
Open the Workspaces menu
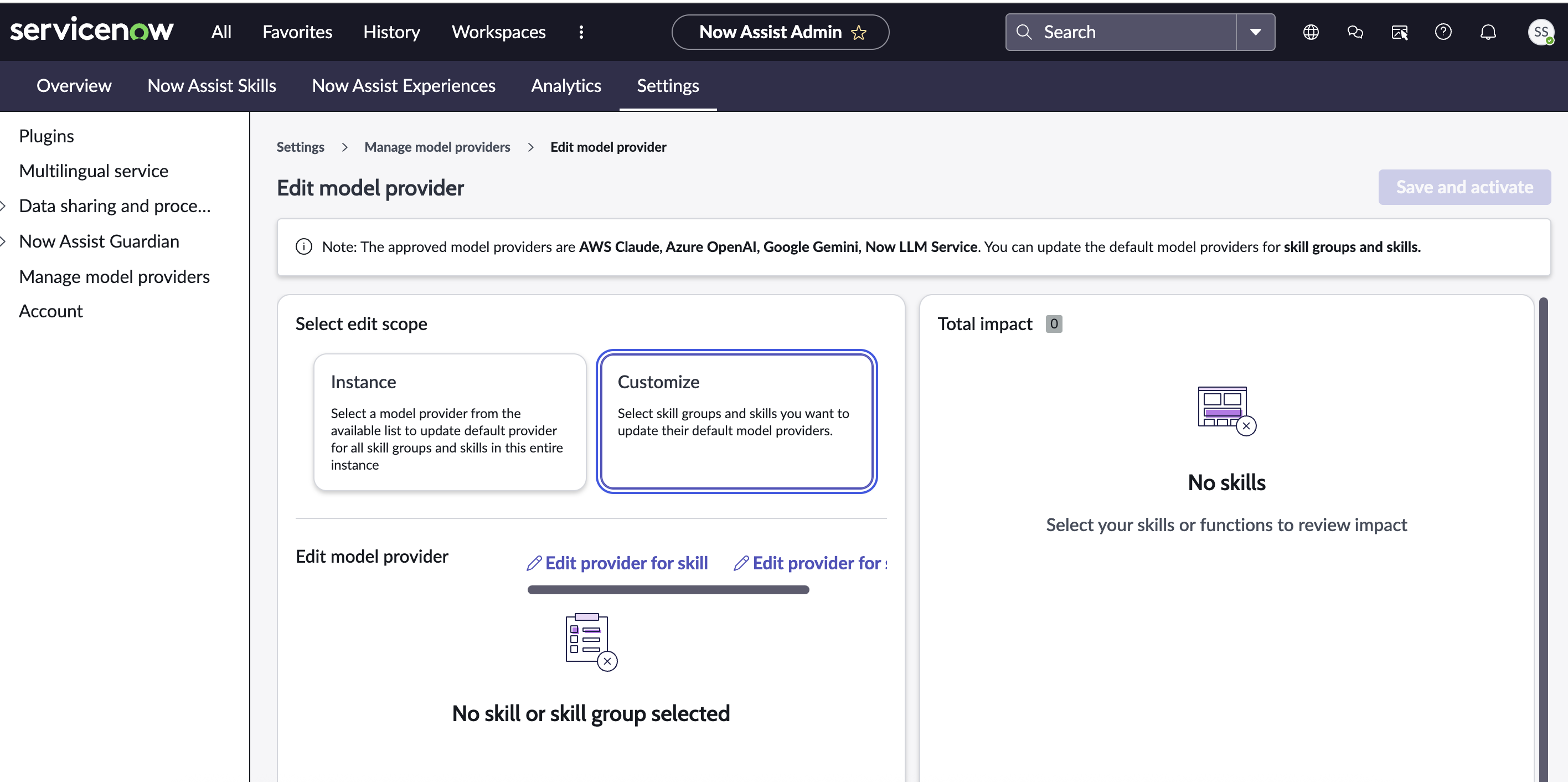pyautogui.click(x=498, y=32)
